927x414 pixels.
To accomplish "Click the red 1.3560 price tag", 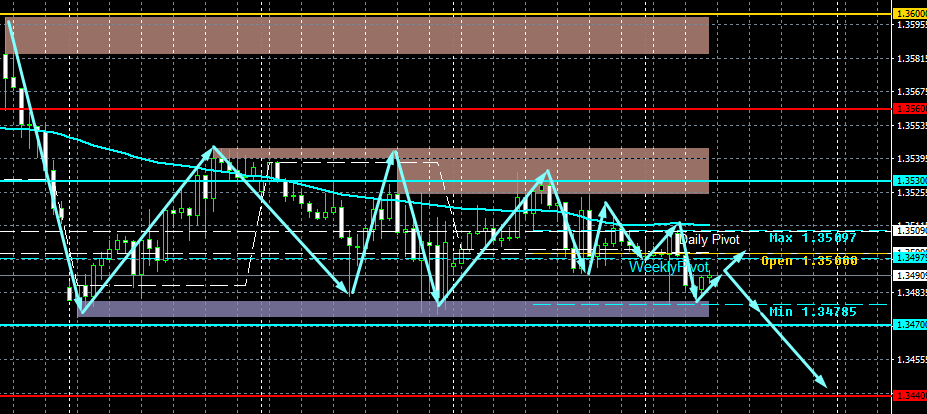I will [910, 109].
